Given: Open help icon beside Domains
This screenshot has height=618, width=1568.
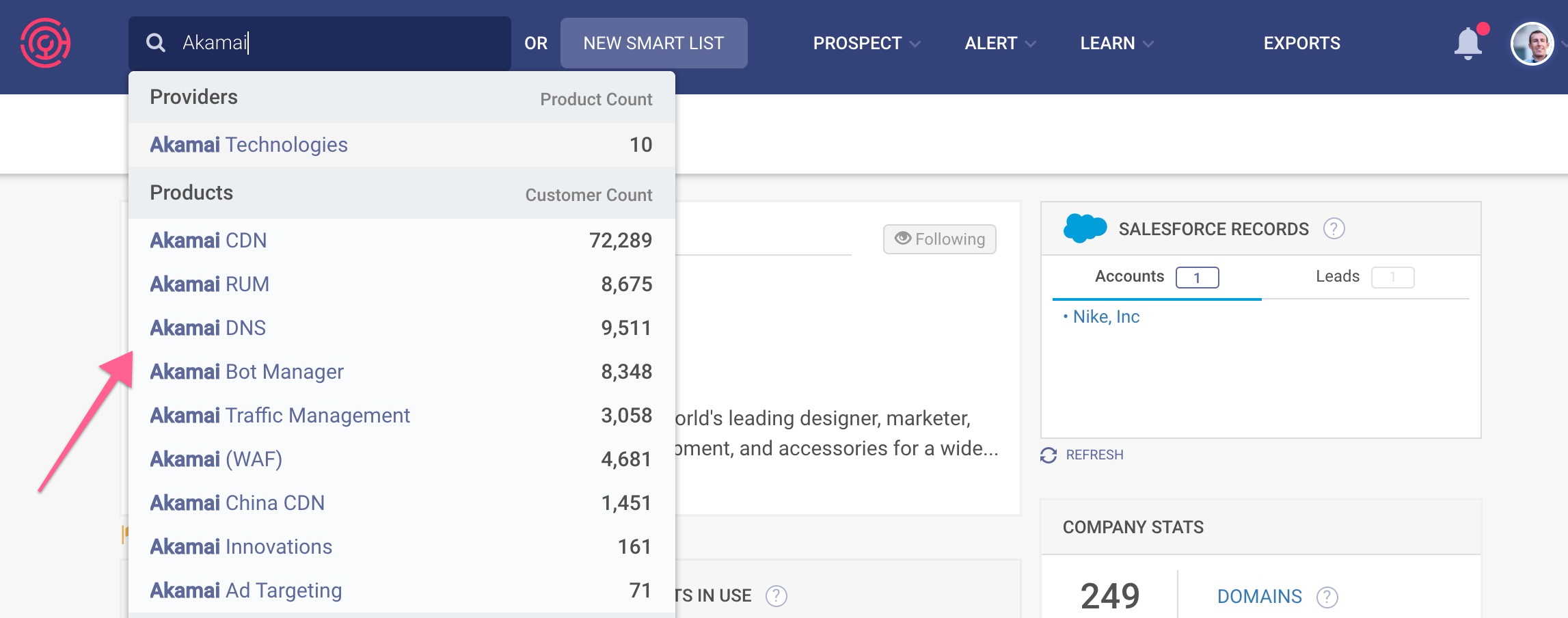Looking at the screenshot, I should (1327, 597).
